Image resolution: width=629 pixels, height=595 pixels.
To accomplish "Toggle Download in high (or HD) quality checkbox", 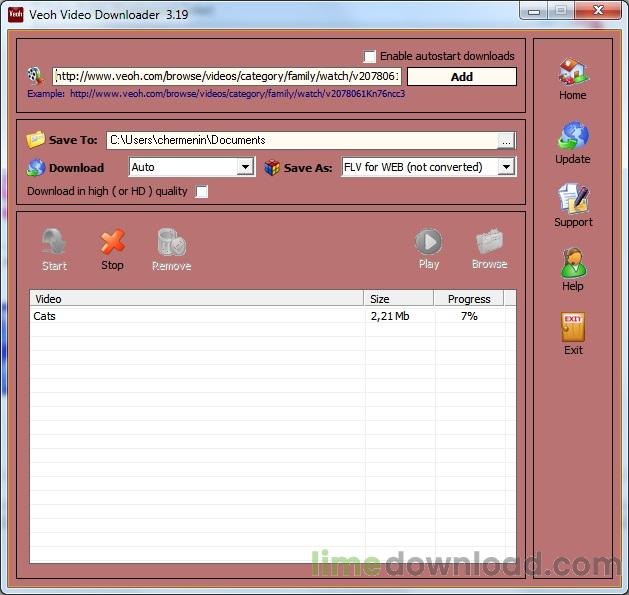I will click(201, 191).
